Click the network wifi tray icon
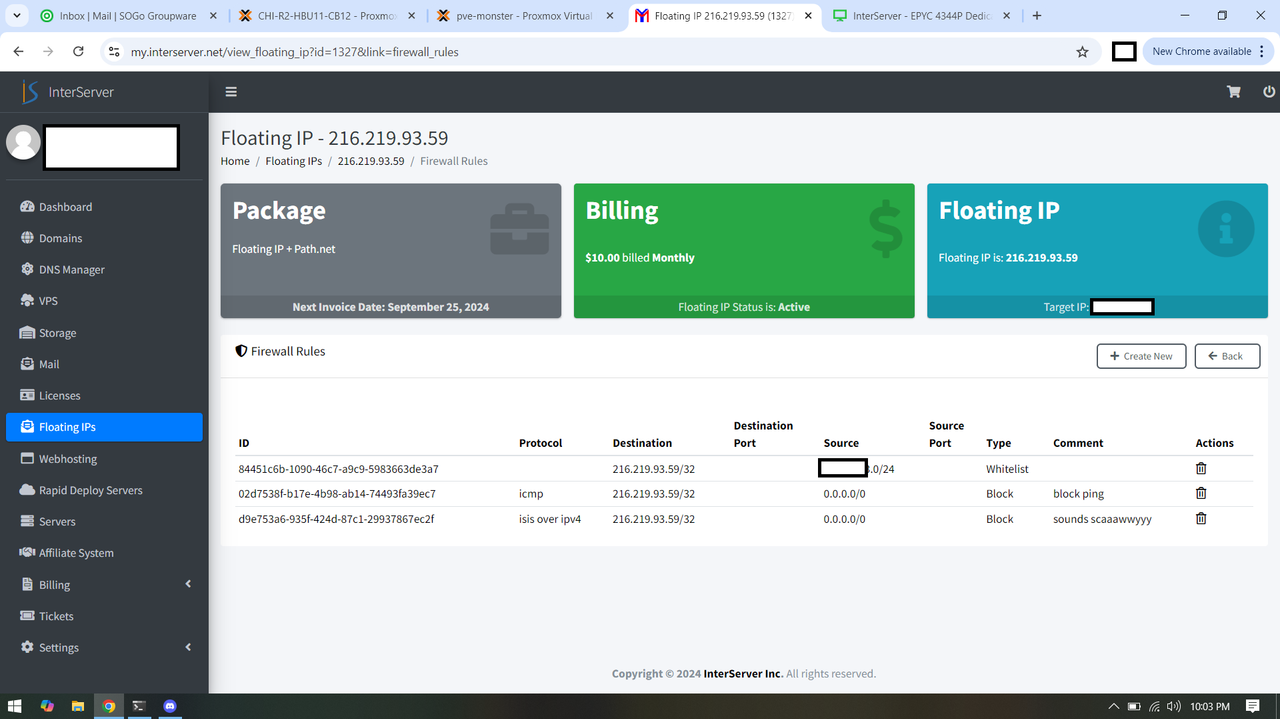The image size is (1280, 719). (1154, 706)
